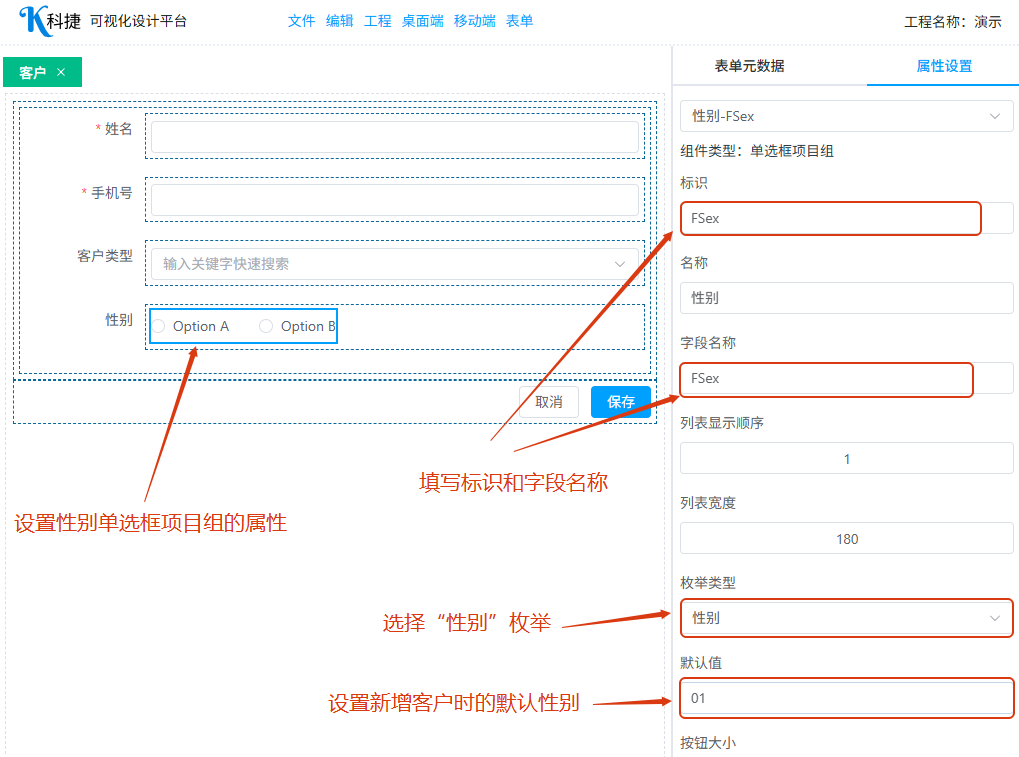Screen dimensions: 1019x757
Task: Click the 手机号 input field
Action: (394, 200)
